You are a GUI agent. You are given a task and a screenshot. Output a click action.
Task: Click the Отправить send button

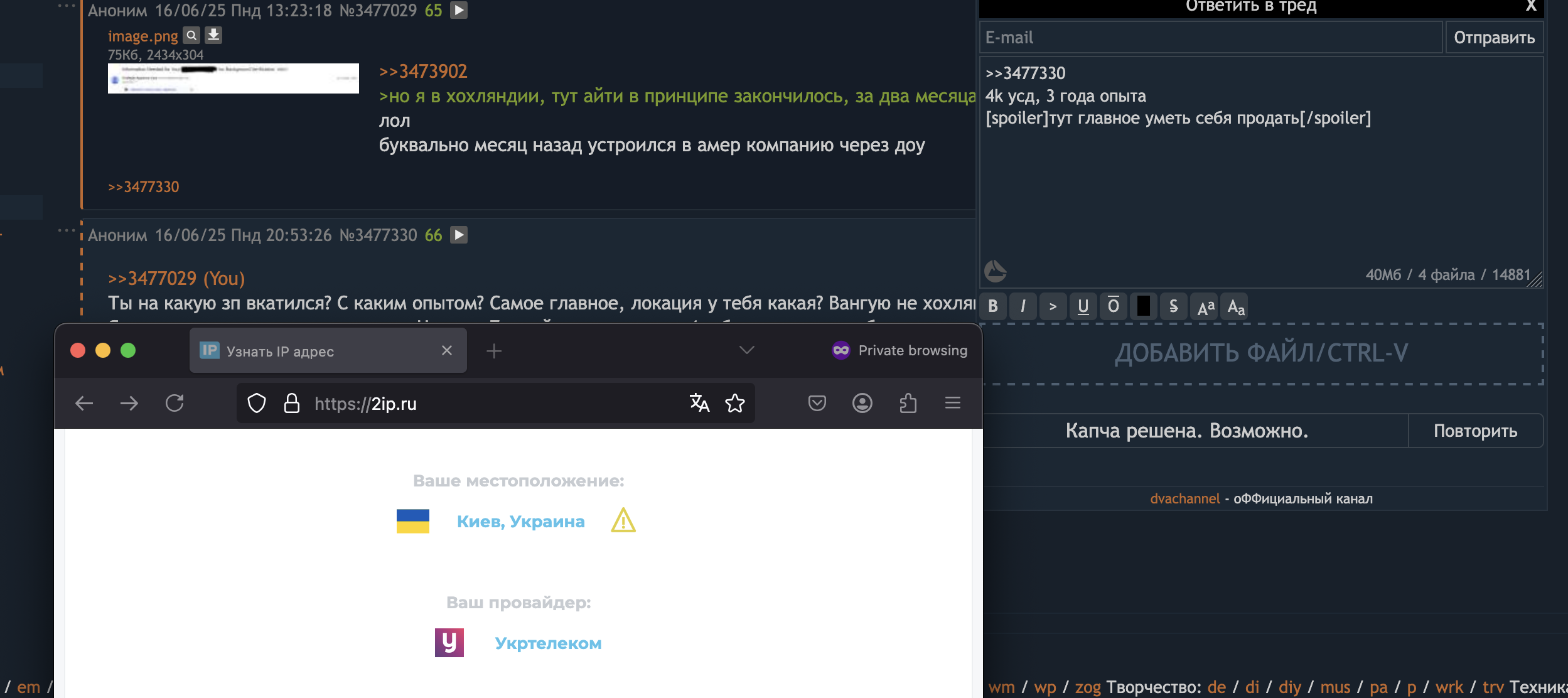[x=1494, y=38]
